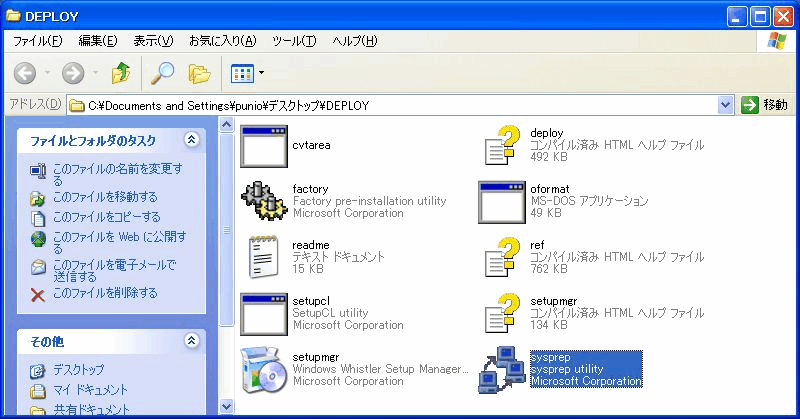Select the readme text document icon
The height and width of the screenshot is (419, 800).
click(x=264, y=256)
